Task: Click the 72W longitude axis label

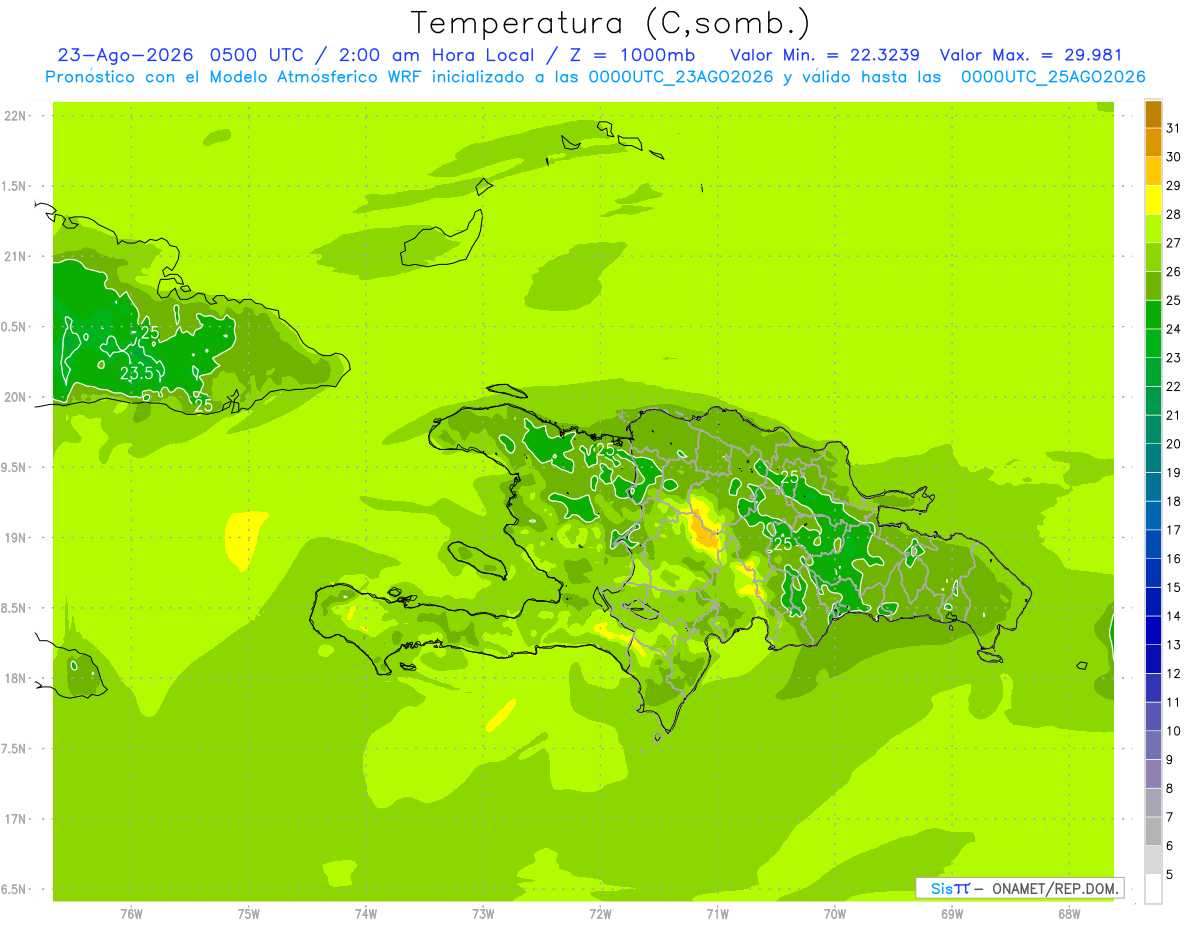Action: [x=600, y=914]
